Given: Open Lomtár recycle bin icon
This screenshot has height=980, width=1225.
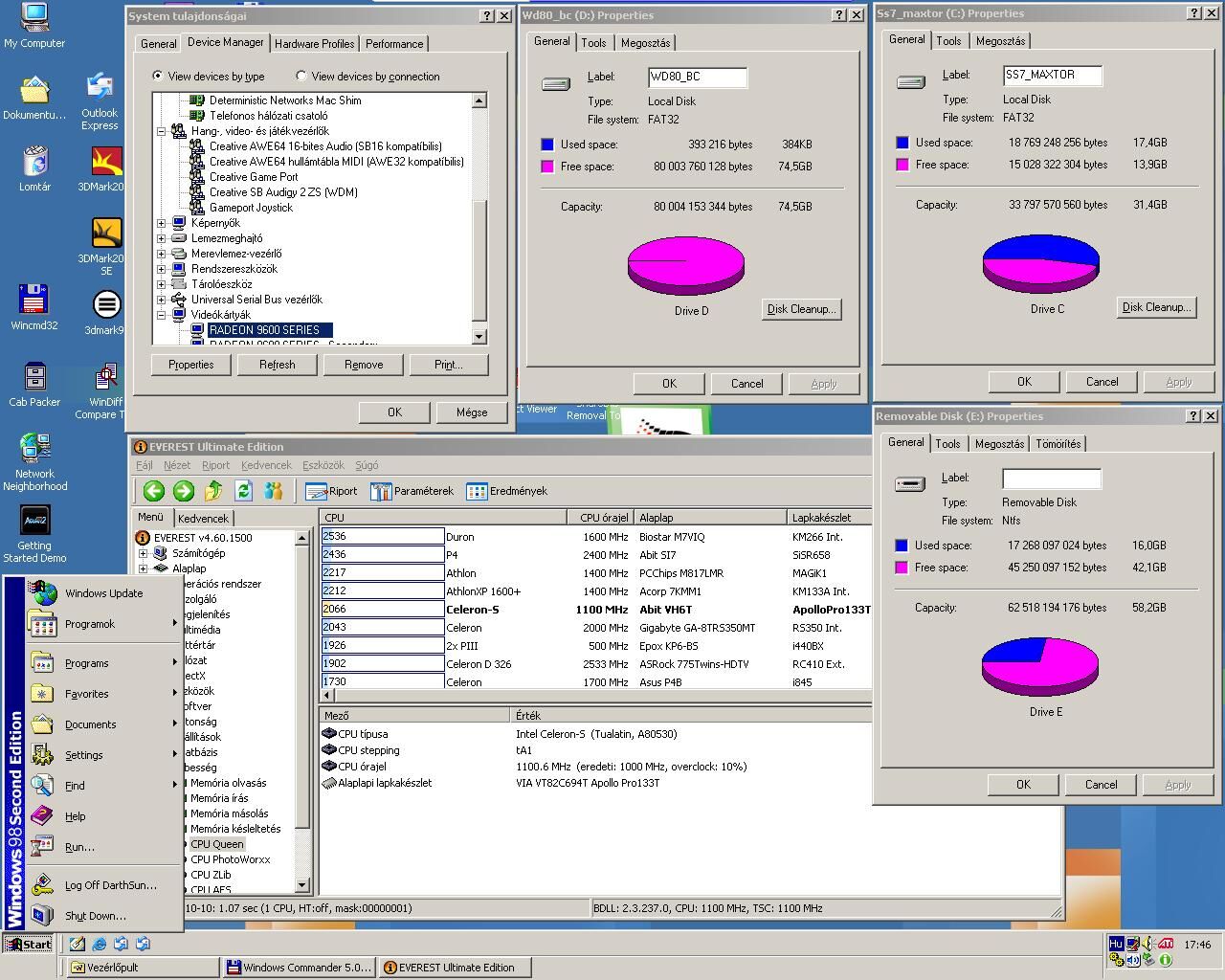Looking at the screenshot, I should coord(34,168).
